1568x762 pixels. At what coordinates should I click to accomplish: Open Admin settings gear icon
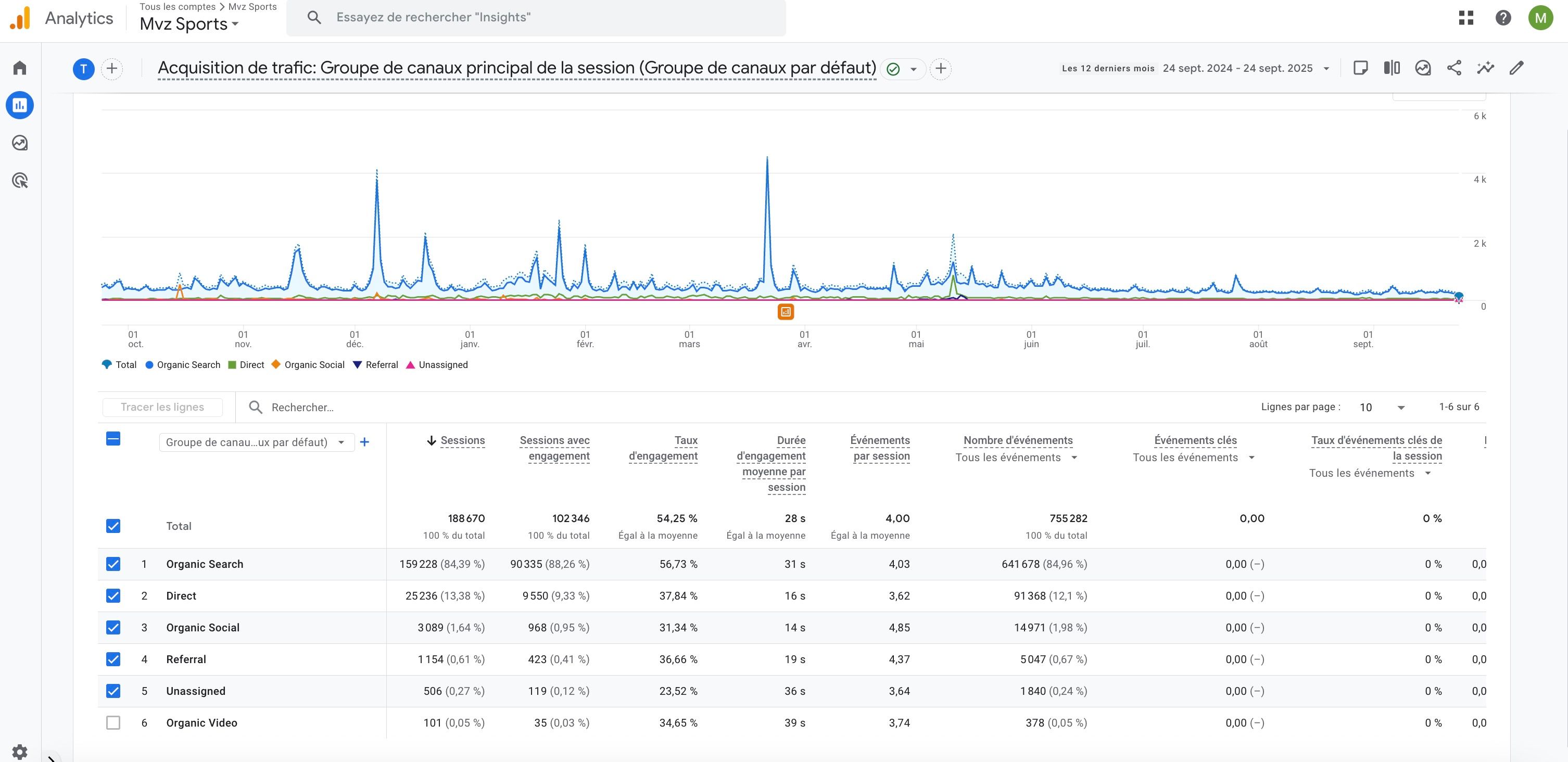19,752
